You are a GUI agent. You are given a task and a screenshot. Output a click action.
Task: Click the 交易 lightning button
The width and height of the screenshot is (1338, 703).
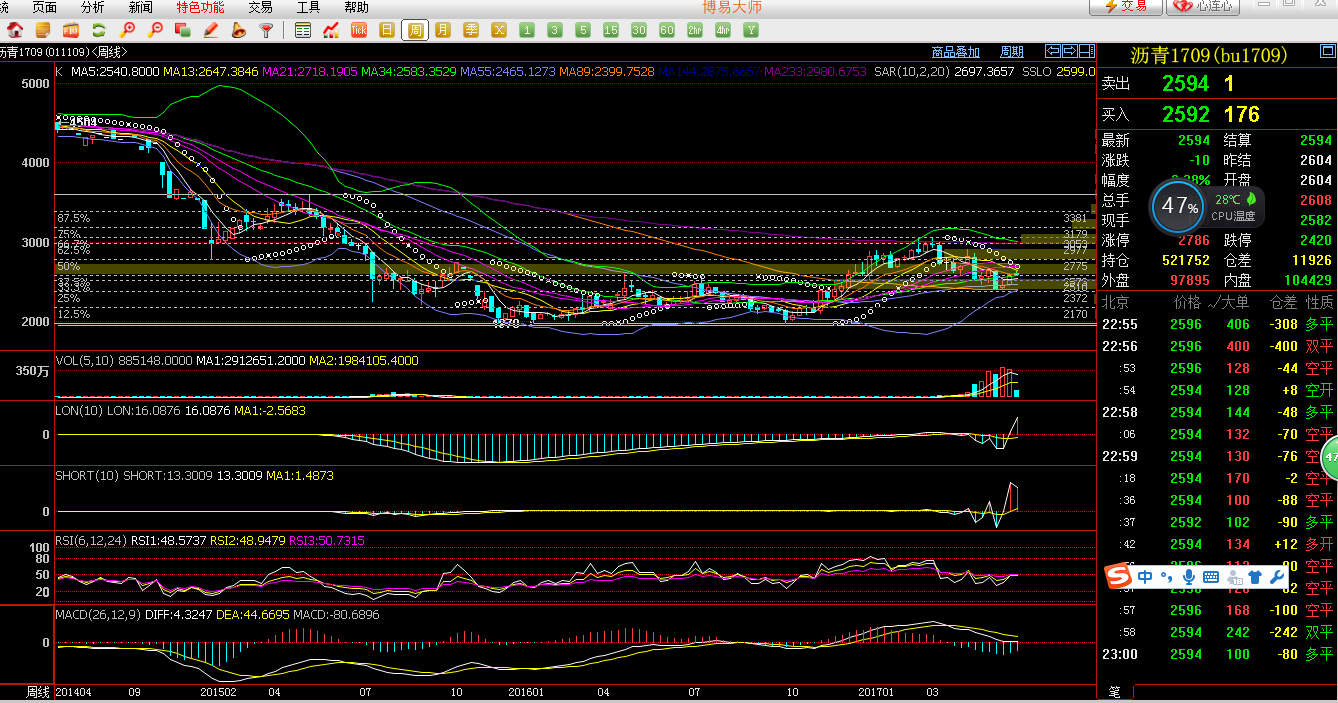coord(1125,6)
